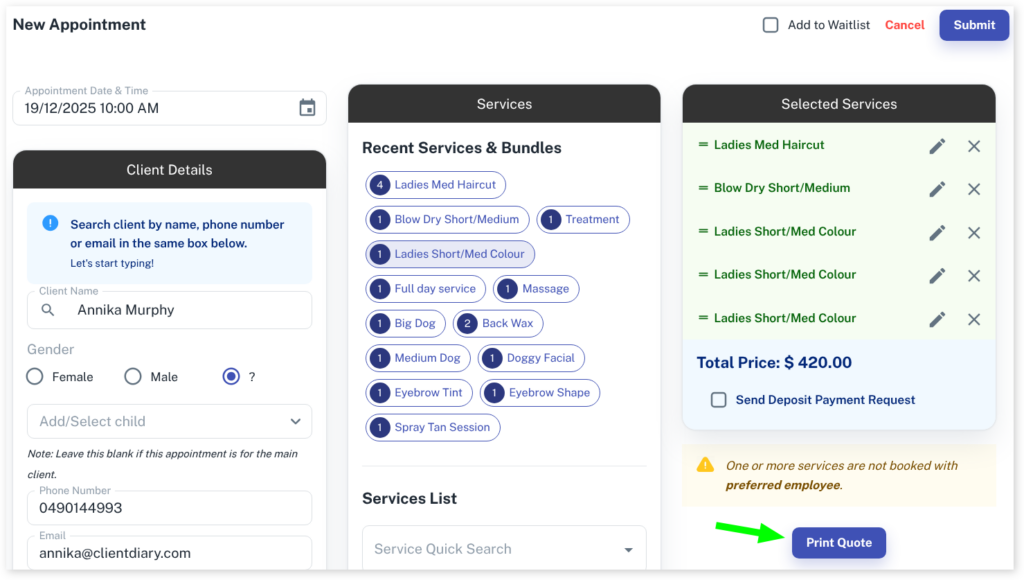Click the blue info icon in client search tip
The width and height of the screenshot is (1024, 580).
[x=50, y=223]
